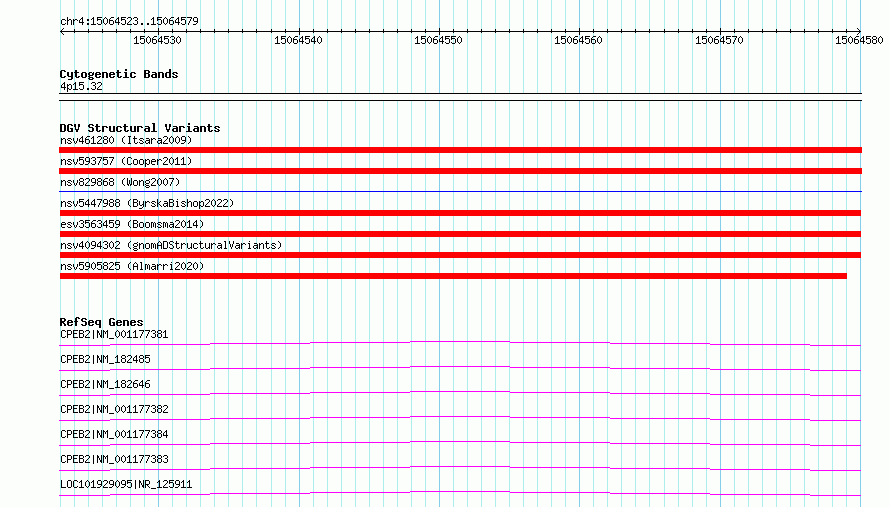Open transcript LOC101929095|NR_125911
Image resolution: width=890 pixels, height=507 pixels.
tap(126, 484)
